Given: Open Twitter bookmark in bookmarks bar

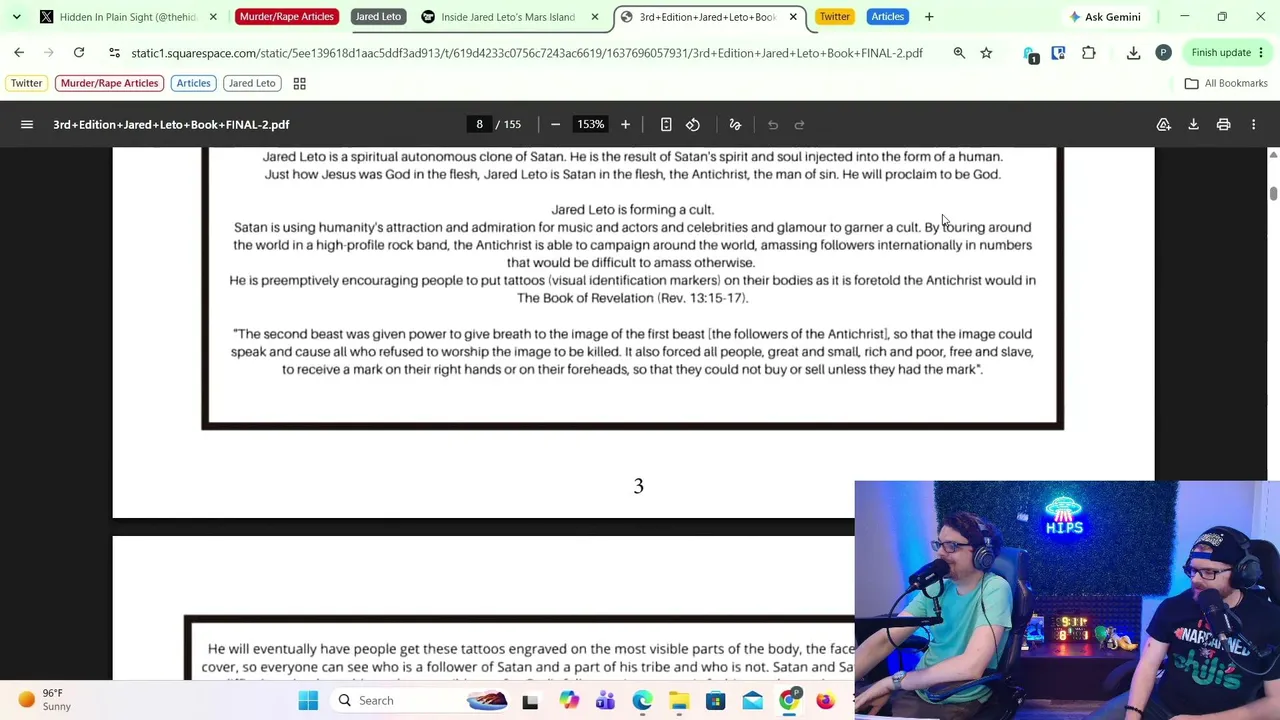Looking at the screenshot, I should tap(26, 83).
